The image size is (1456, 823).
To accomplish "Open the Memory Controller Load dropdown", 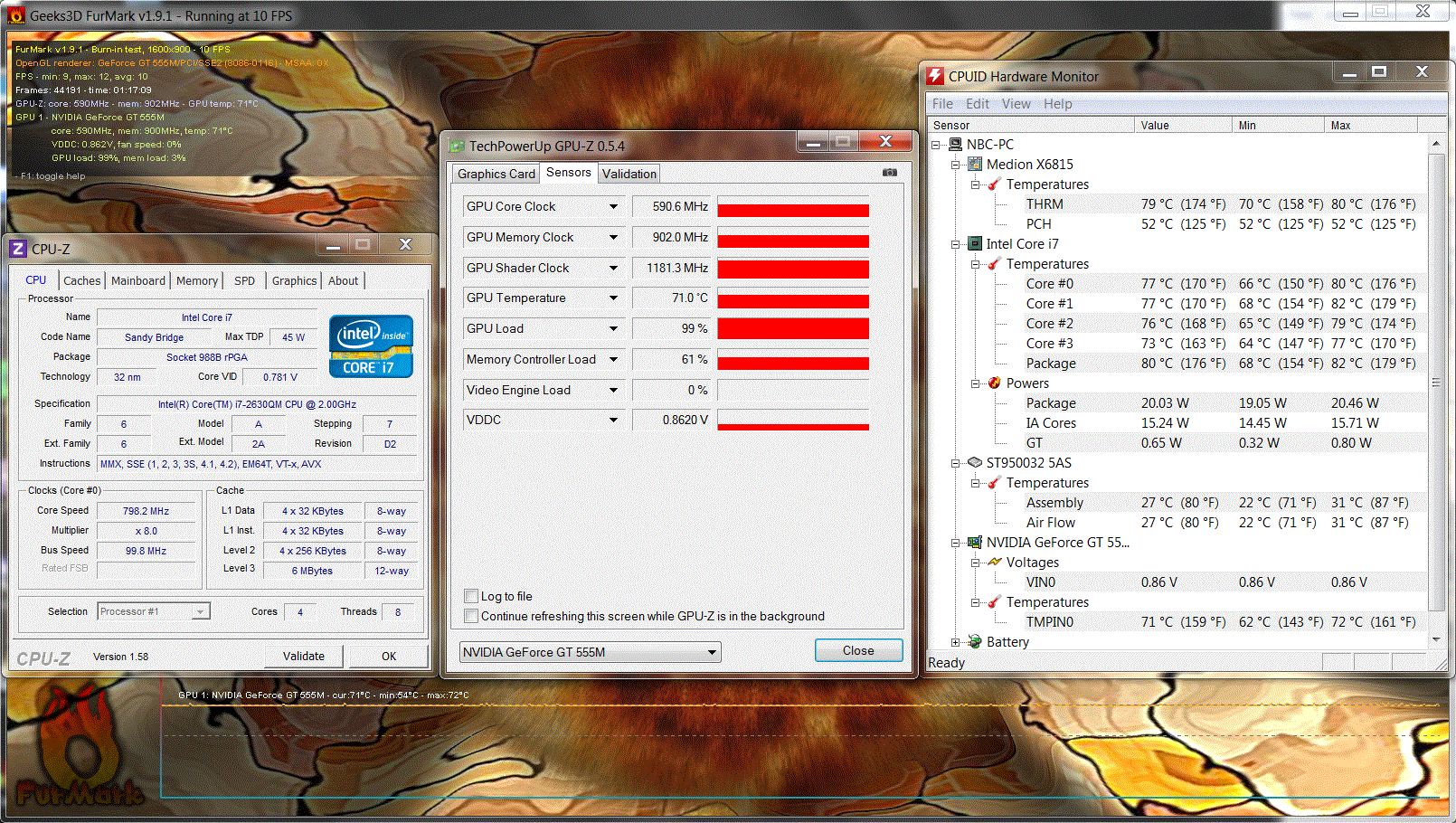I will click(x=613, y=359).
